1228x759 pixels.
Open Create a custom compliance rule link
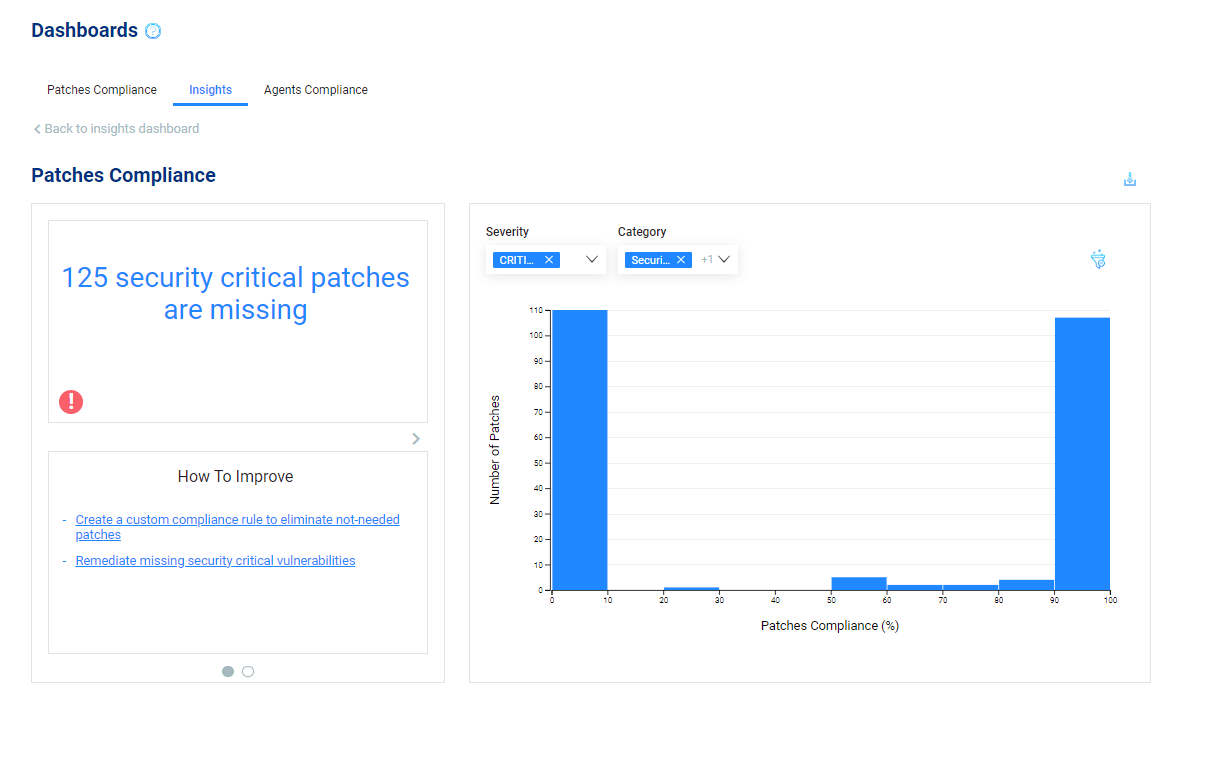pos(237,520)
